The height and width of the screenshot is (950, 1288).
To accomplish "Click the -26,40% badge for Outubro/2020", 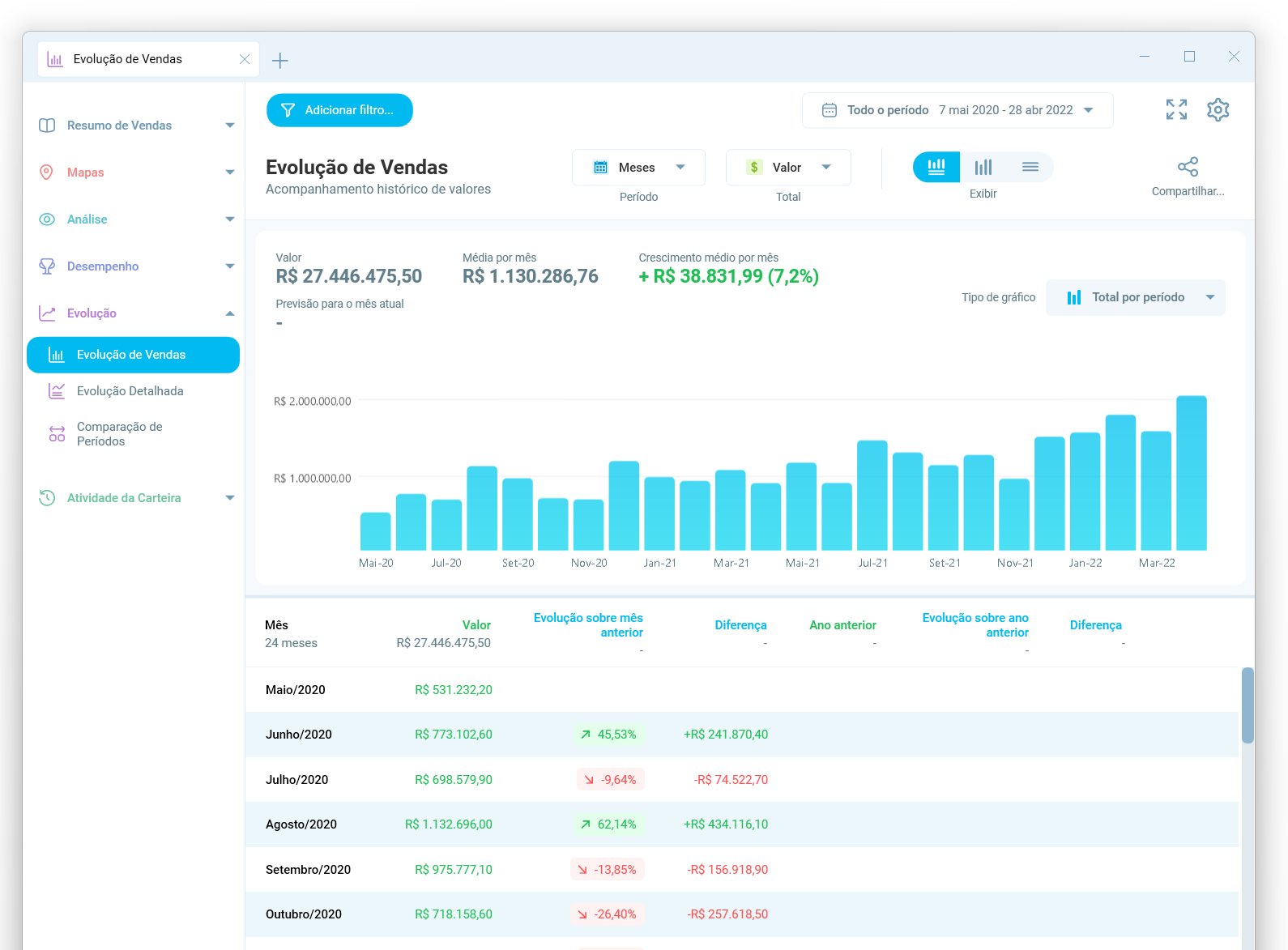I will coord(607,914).
